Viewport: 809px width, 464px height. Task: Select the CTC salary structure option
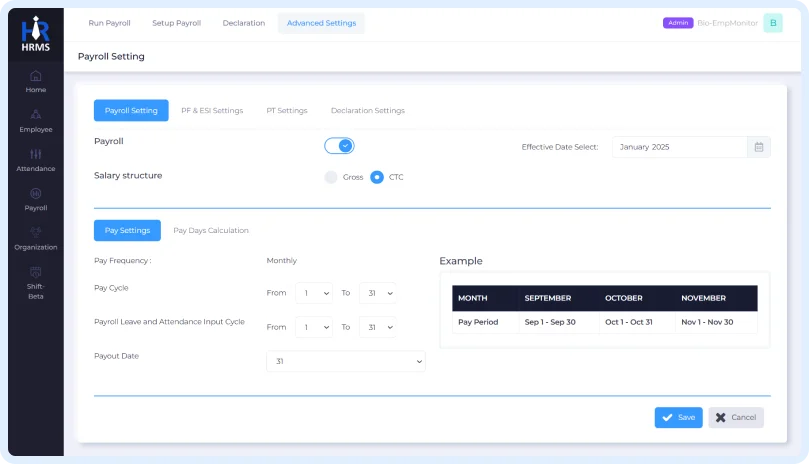(377, 177)
